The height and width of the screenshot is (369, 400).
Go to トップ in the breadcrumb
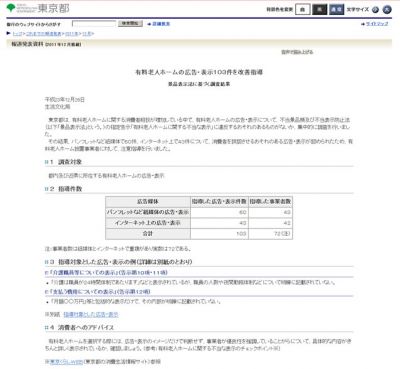point(17,34)
